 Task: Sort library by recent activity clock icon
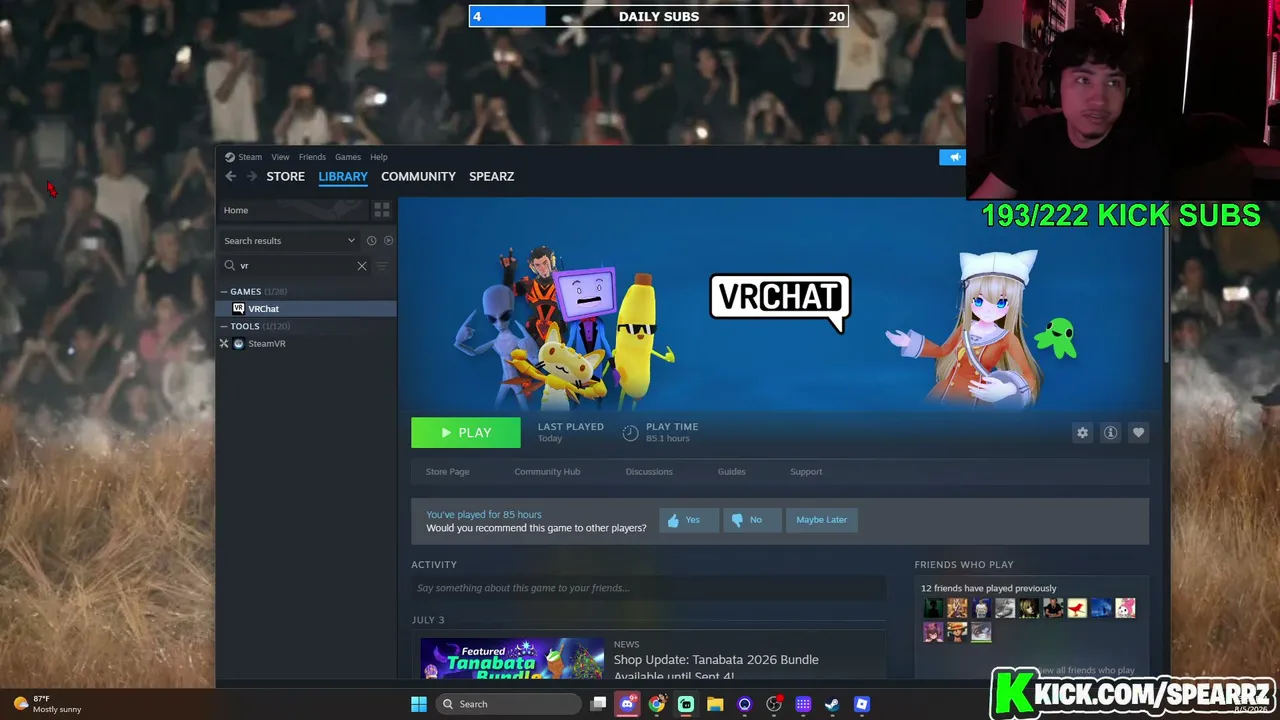(x=371, y=241)
